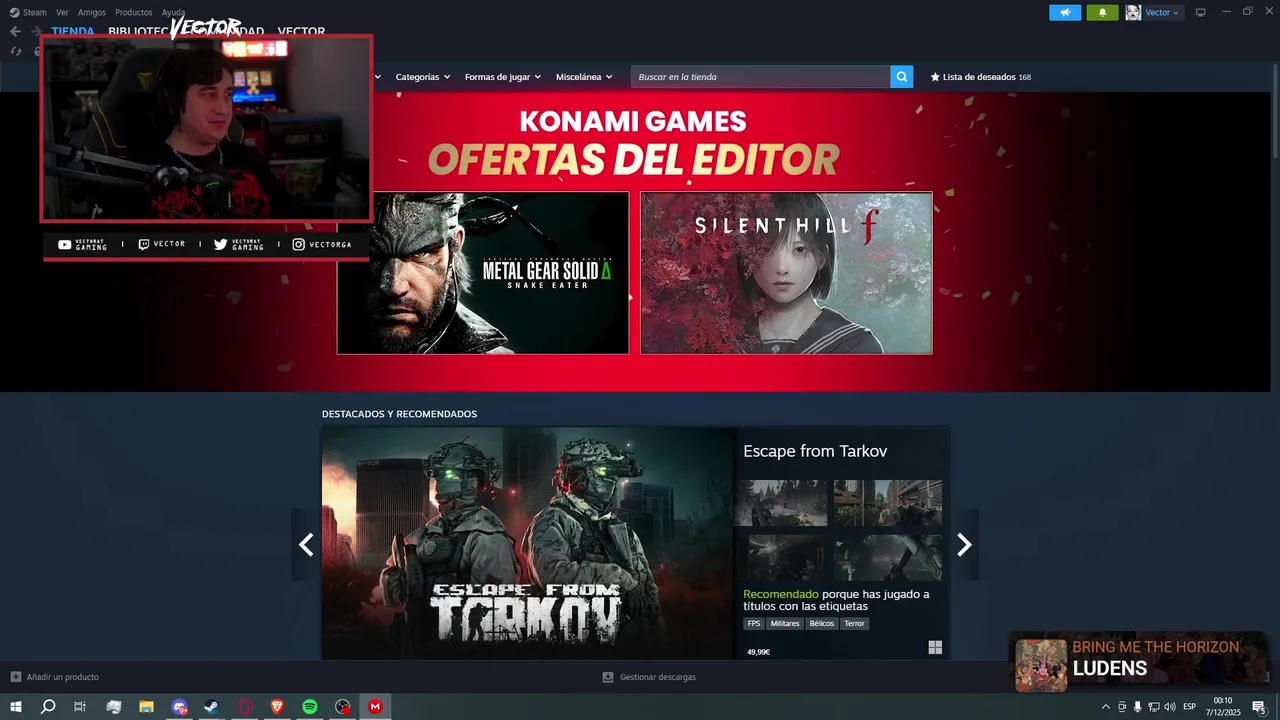
Task: Expand the Miscelánea dropdown
Action: pos(584,77)
